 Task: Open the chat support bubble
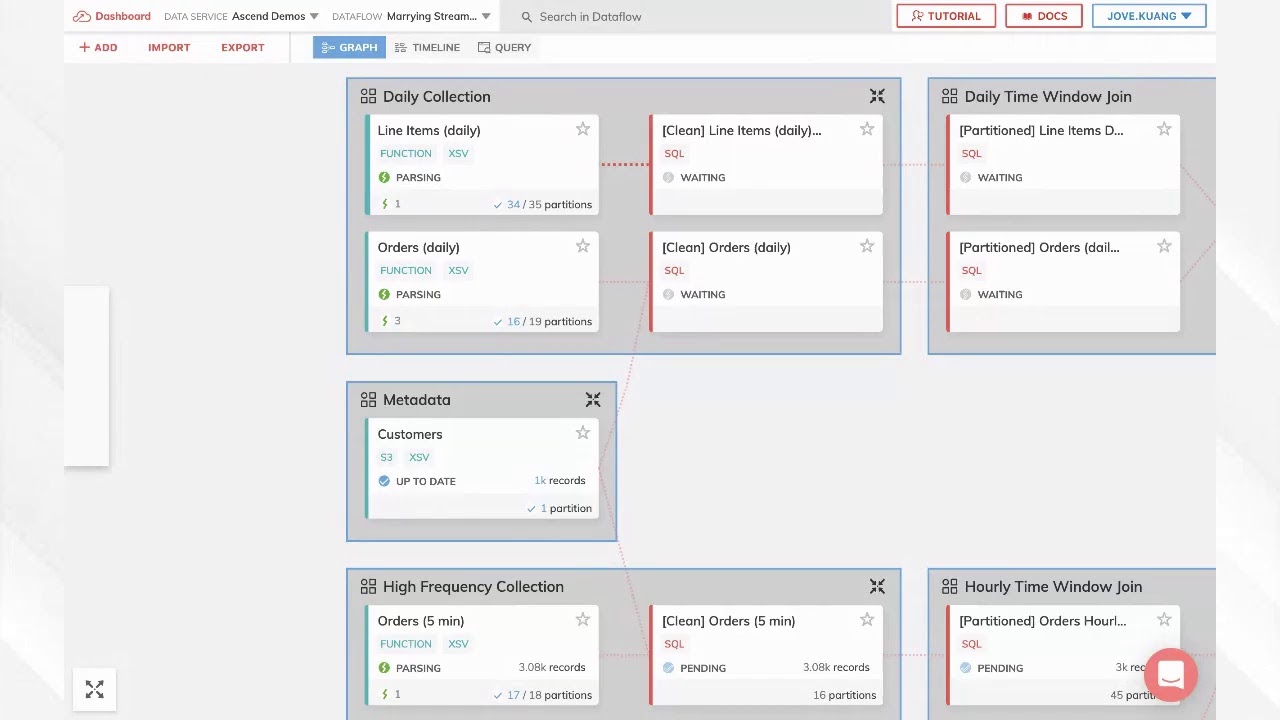pos(1171,675)
